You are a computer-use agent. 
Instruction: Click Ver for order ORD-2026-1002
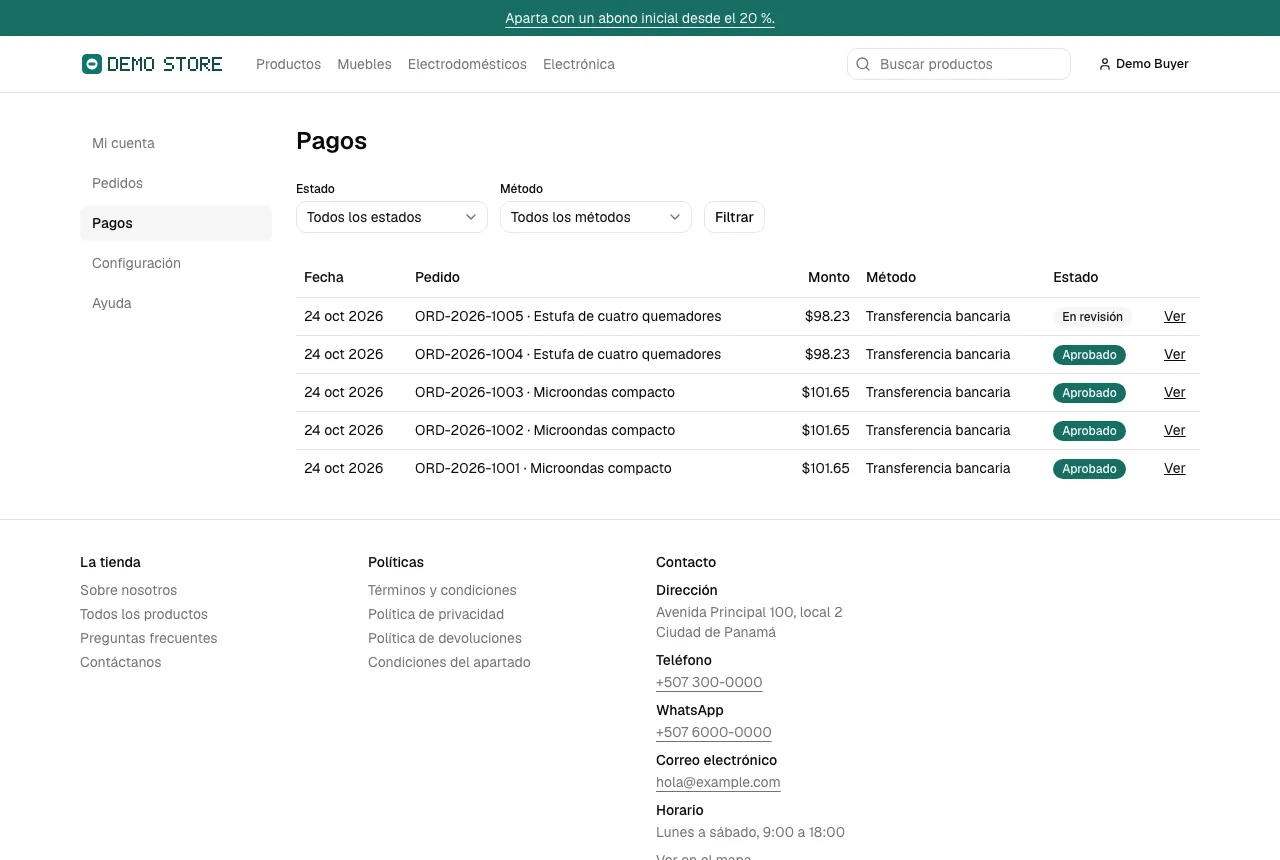(1175, 430)
